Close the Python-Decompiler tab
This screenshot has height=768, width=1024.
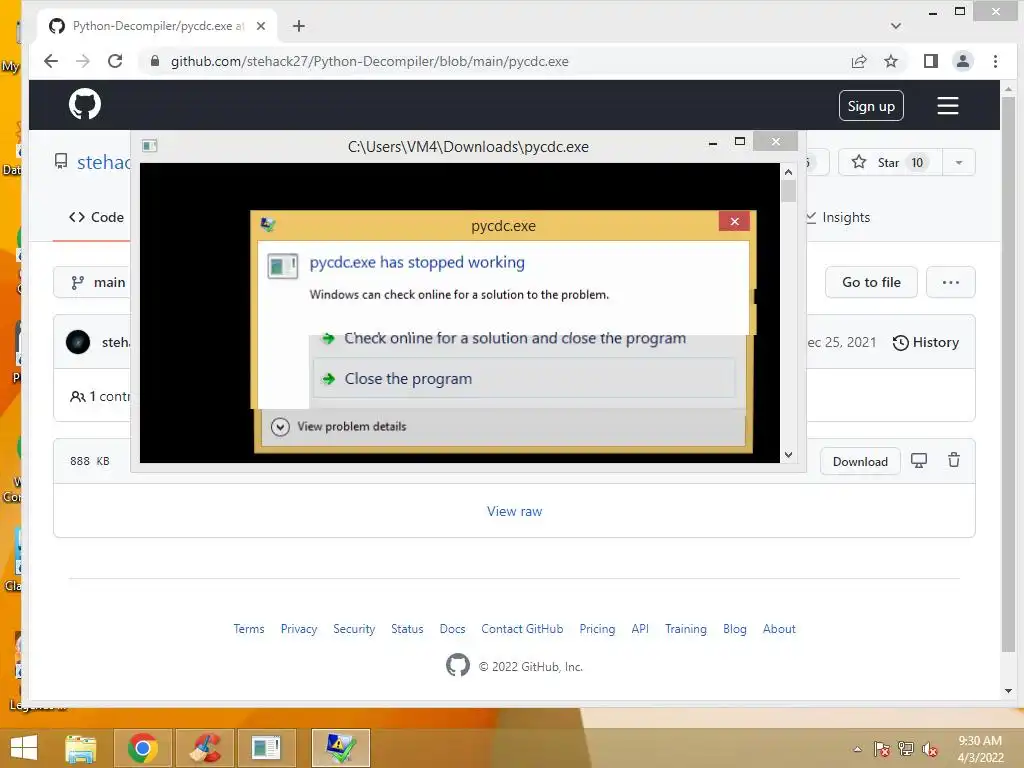[x=261, y=26]
